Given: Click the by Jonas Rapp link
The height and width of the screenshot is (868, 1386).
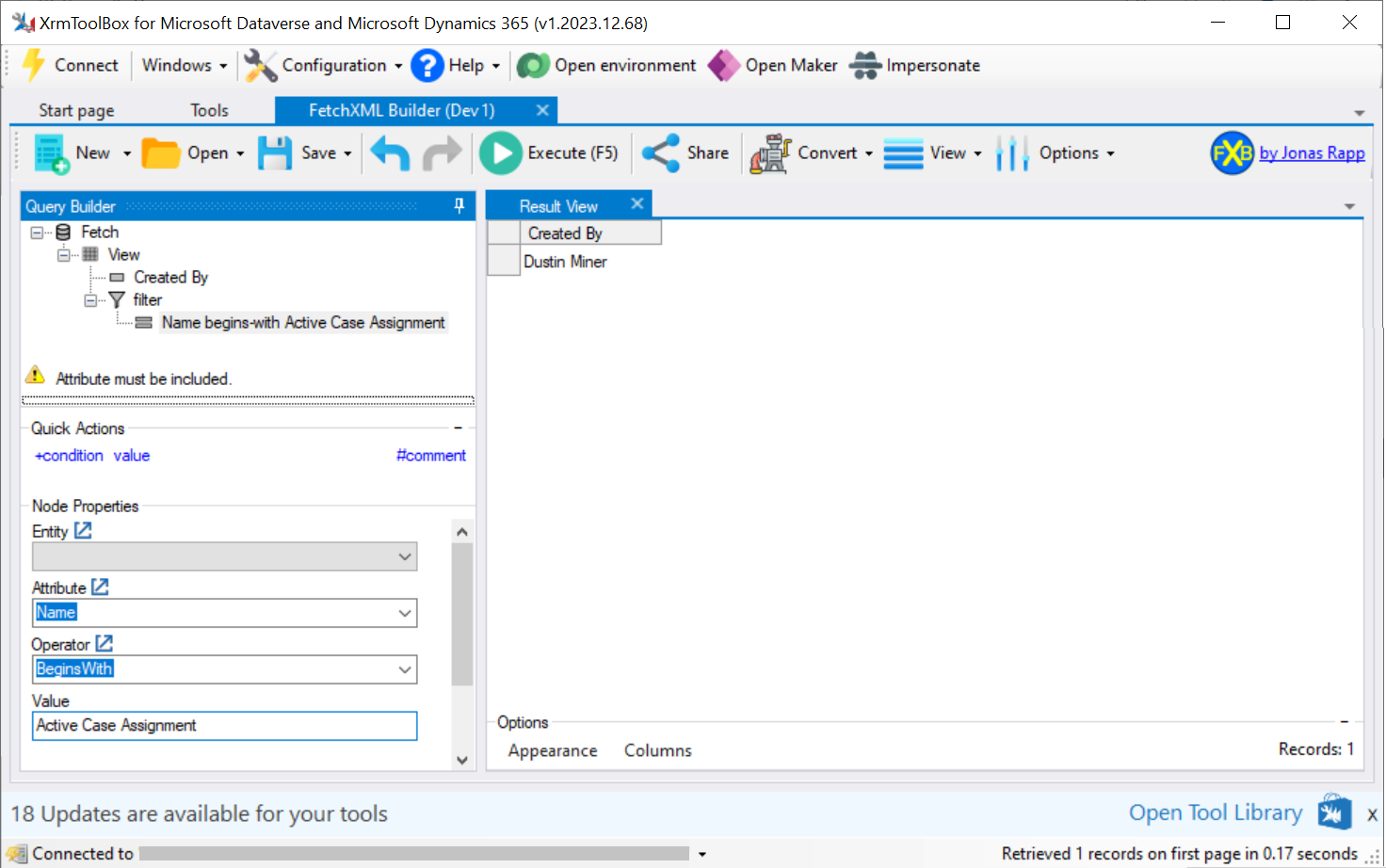Looking at the screenshot, I should pyautogui.click(x=1312, y=153).
